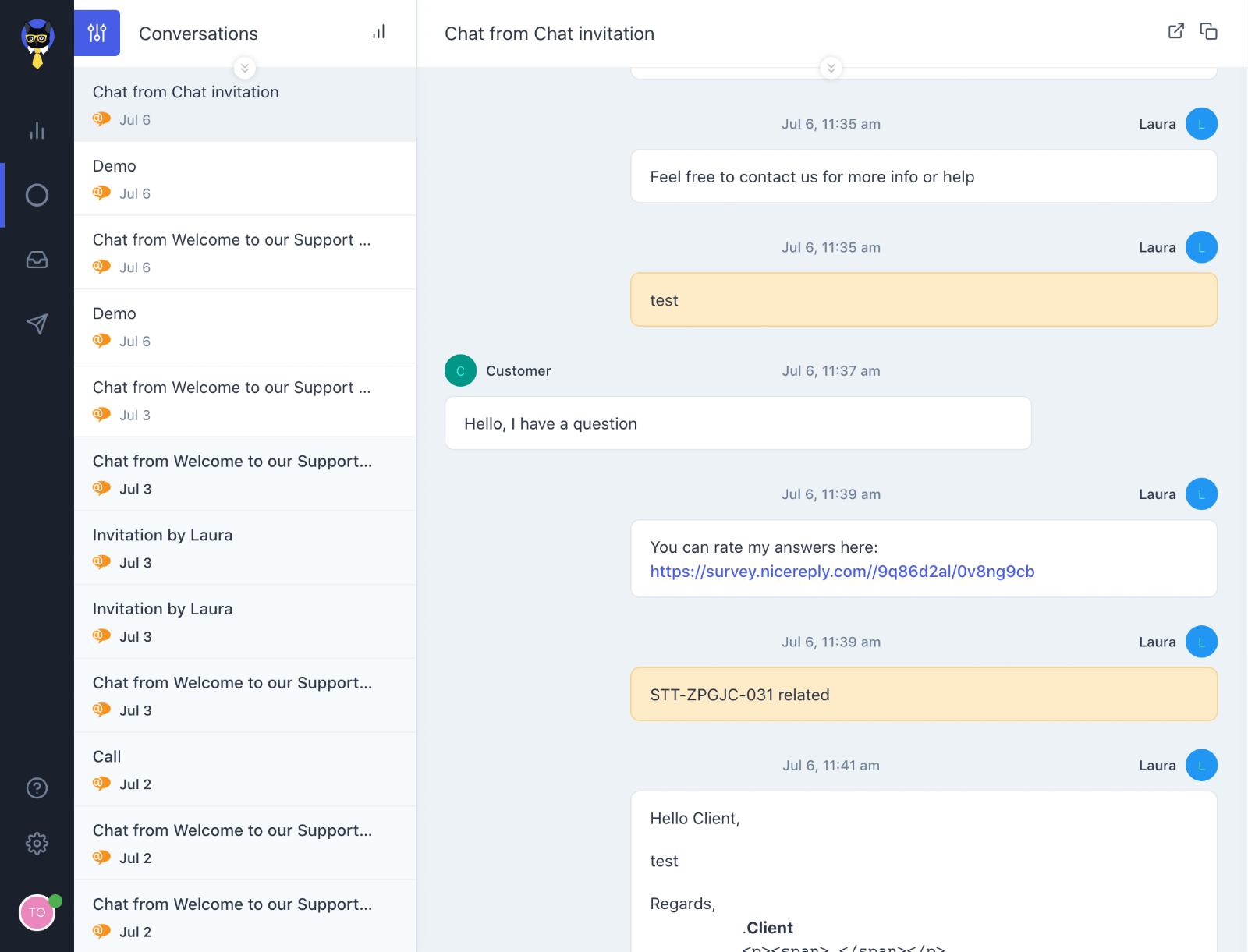Open the inbox tray icon in sidebar
Image resolution: width=1248 pixels, height=952 pixels.
tap(37, 260)
